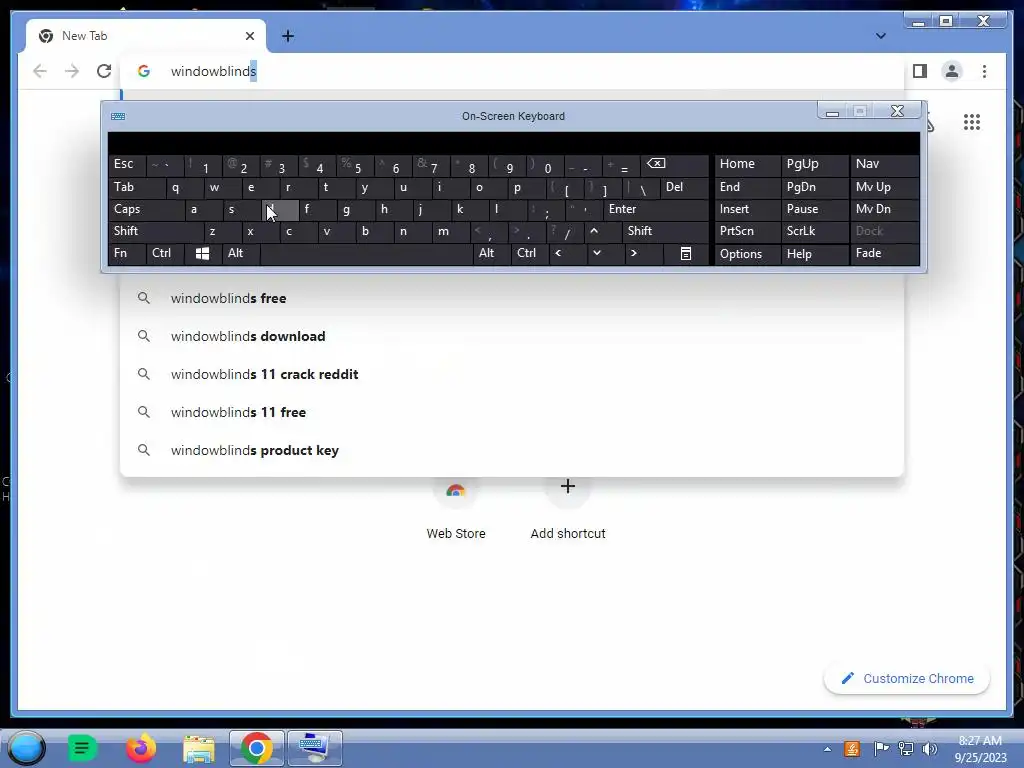Select the "windowblinds product key" suggestion
The height and width of the screenshot is (768, 1024).
[512, 450]
